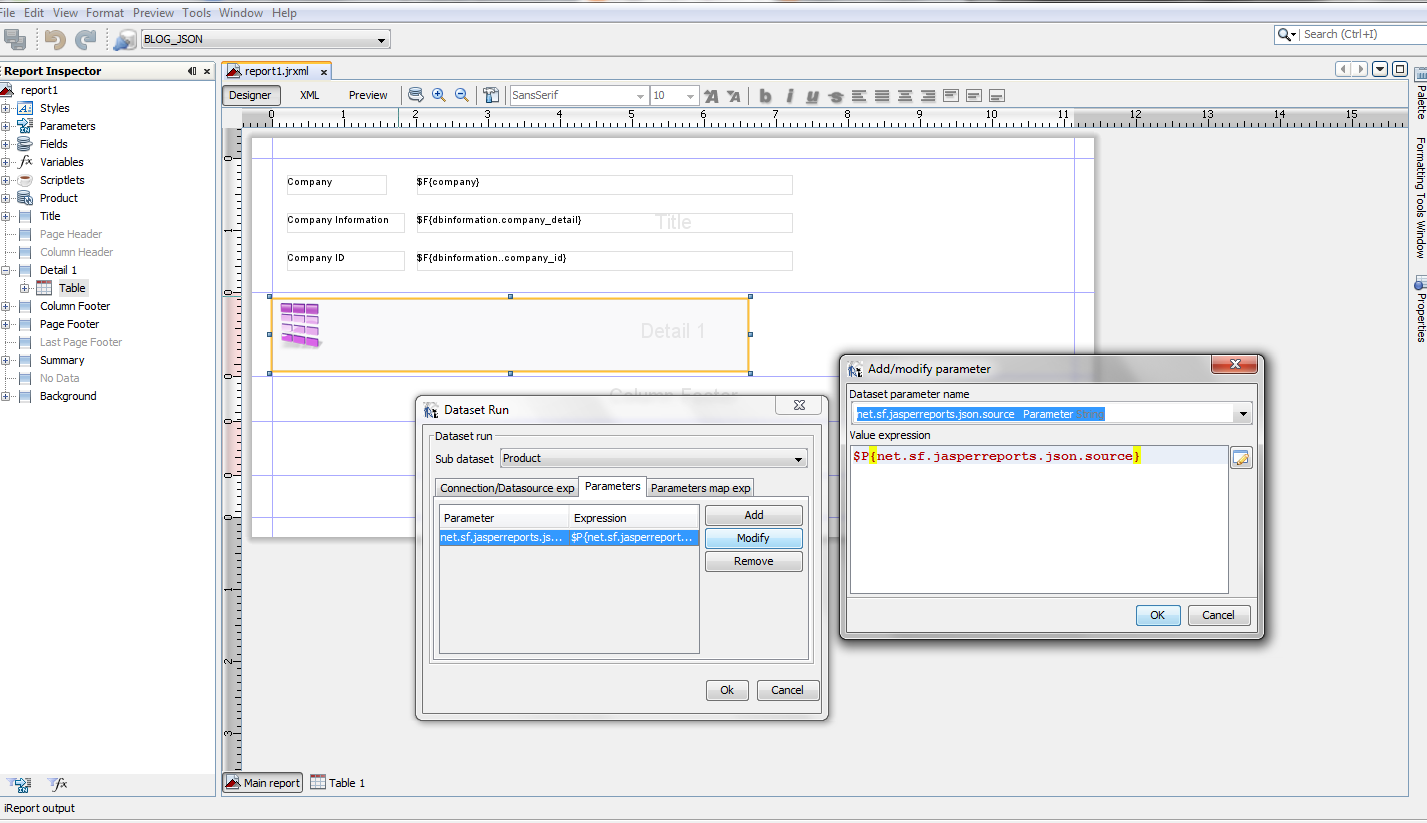Image resolution: width=1427 pixels, height=823 pixels.
Task: Expand the Fields tree node
Action: [x=6, y=144]
